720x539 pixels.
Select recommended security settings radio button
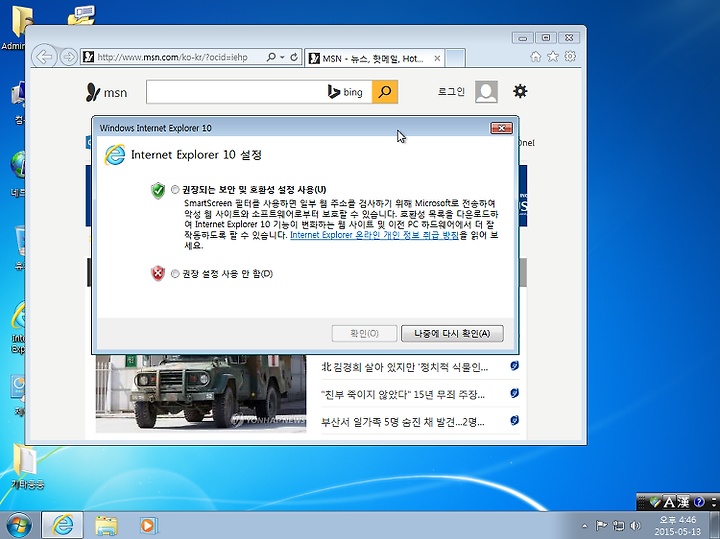coord(175,190)
